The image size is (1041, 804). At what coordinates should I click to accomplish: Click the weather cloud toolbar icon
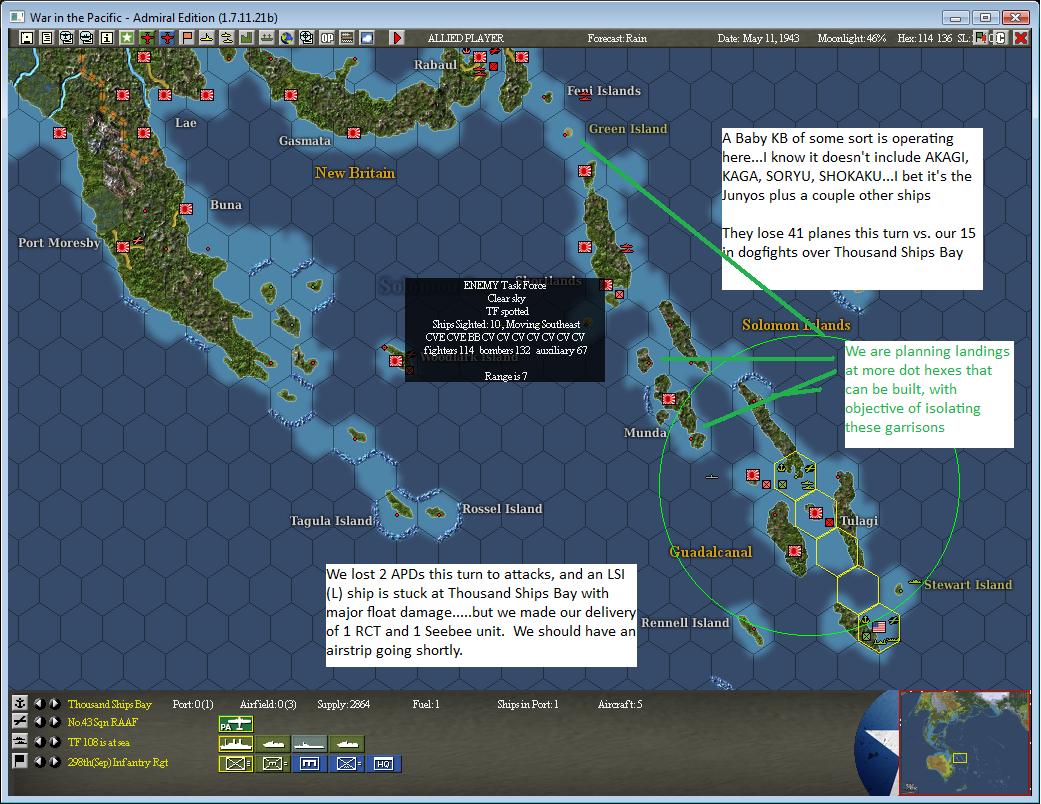click(366, 38)
